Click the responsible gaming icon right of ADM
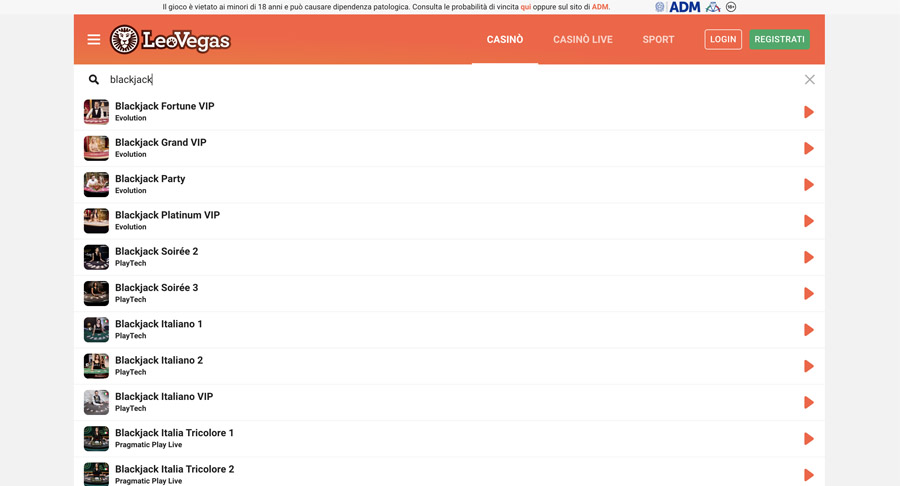The image size is (900, 486). [x=713, y=7]
